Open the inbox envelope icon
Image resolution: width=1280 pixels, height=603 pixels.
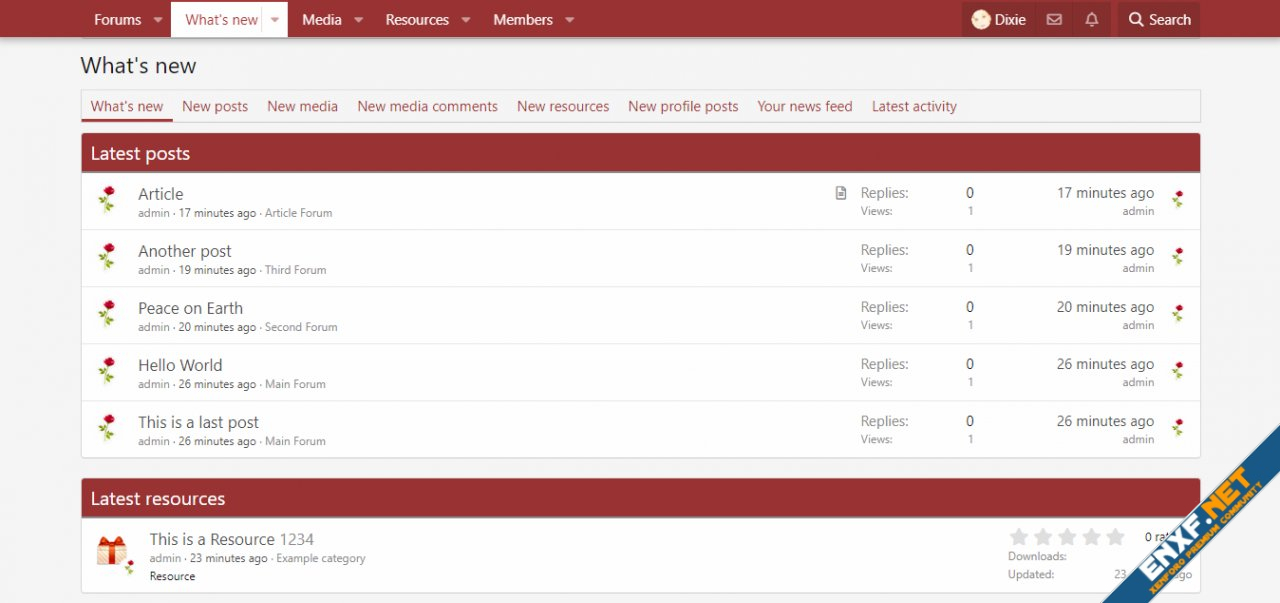(x=1054, y=20)
